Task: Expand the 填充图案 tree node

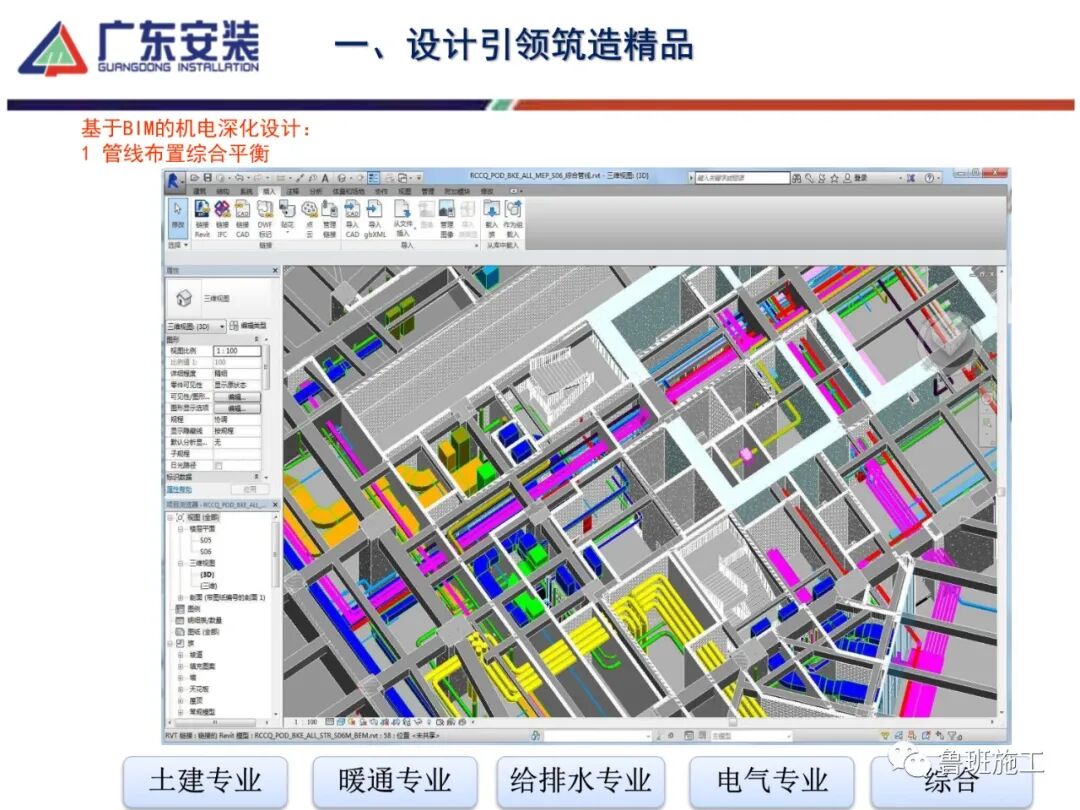Action: pos(180,666)
